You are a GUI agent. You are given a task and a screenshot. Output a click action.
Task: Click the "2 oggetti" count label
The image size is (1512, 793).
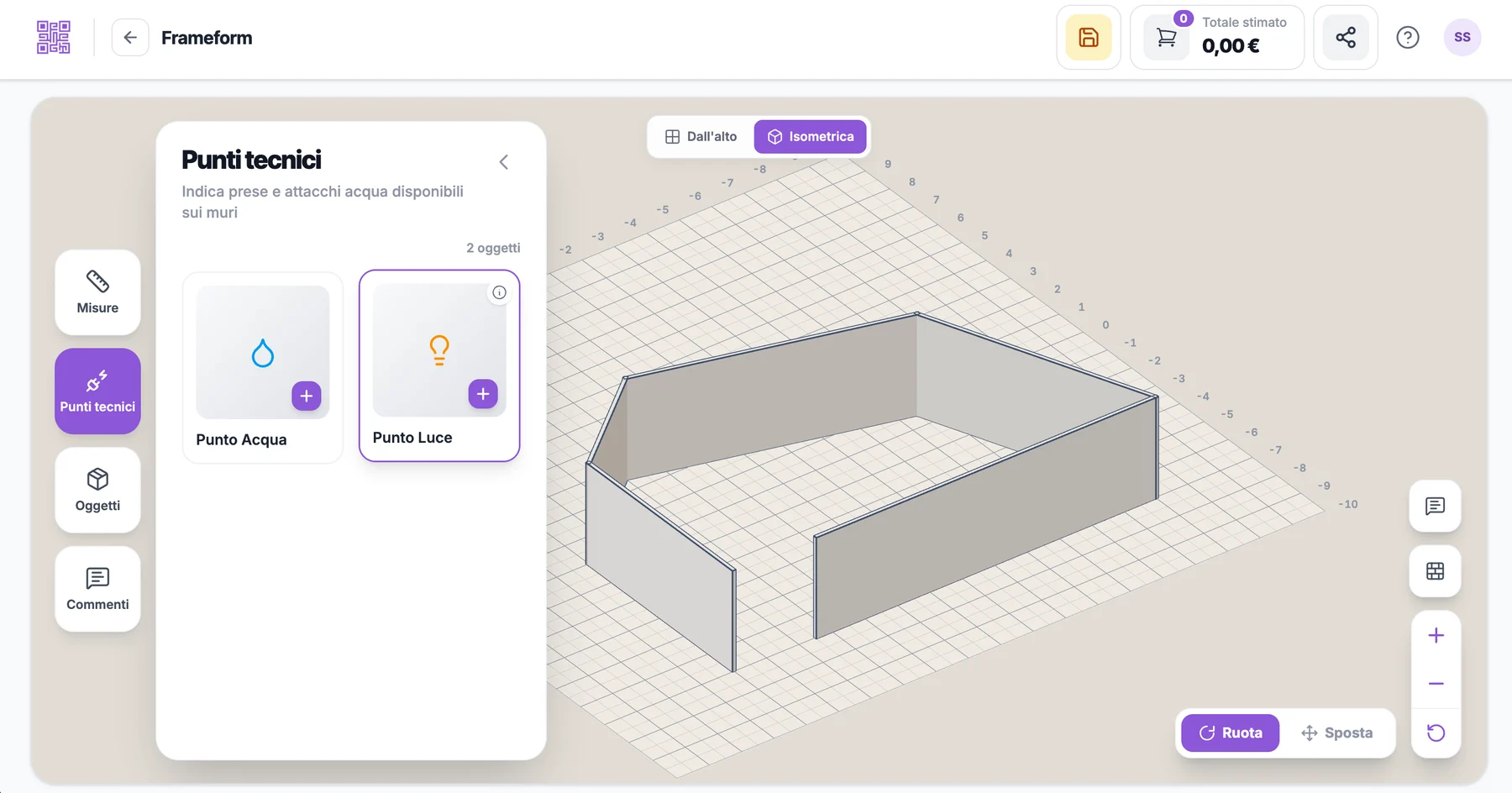(493, 248)
